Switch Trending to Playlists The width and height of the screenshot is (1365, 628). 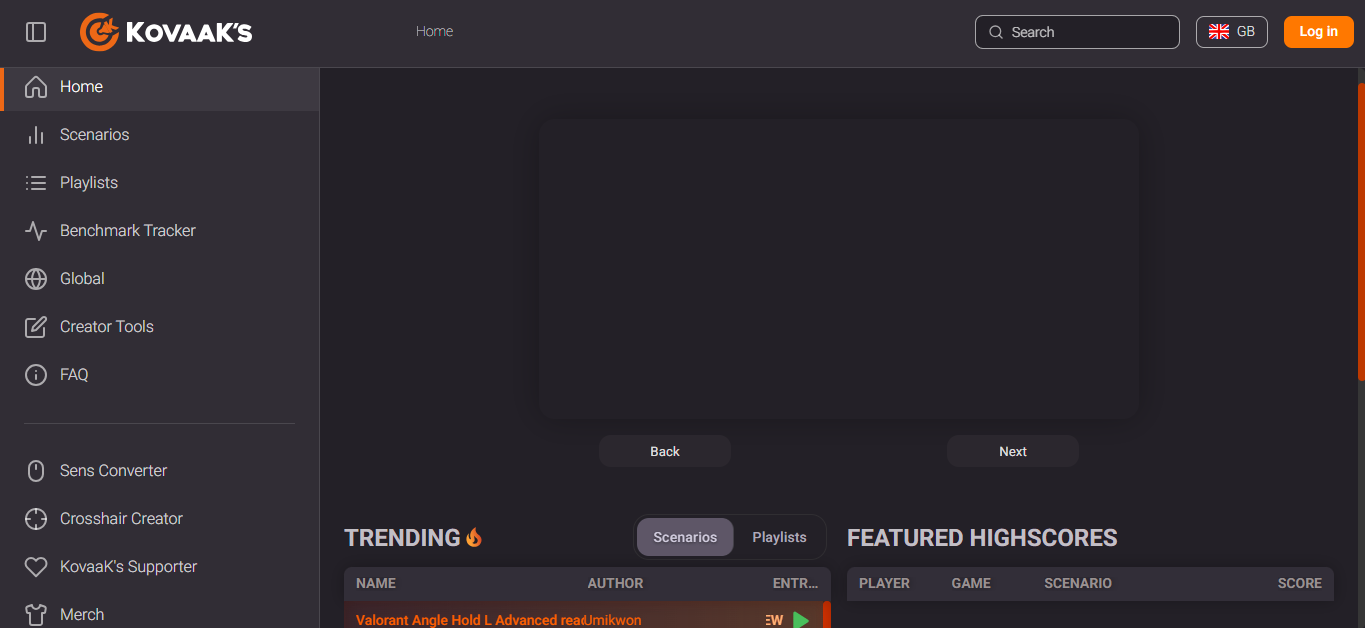click(x=779, y=537)
